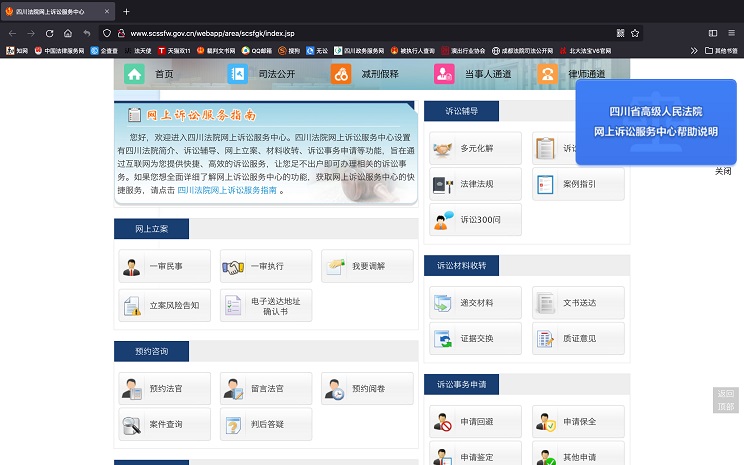Viewport: 744px width, 465px height.
Task: Select the 我要调解 mediation option
Action: pyautogui.click(x=368, y=266)
